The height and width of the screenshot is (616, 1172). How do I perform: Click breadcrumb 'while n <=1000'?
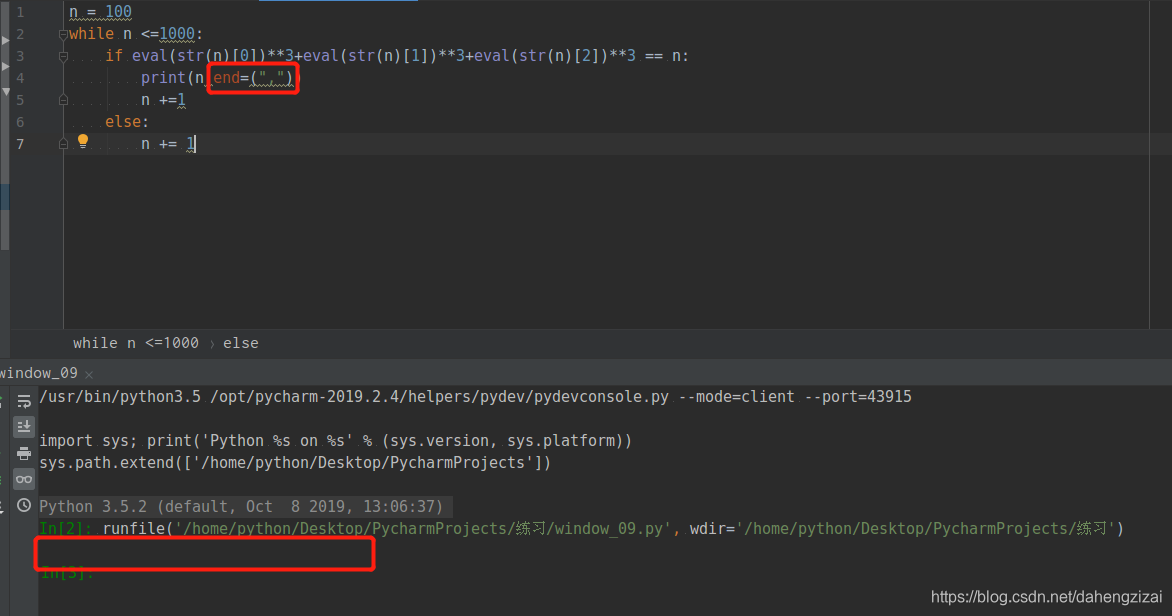(136, 343)
